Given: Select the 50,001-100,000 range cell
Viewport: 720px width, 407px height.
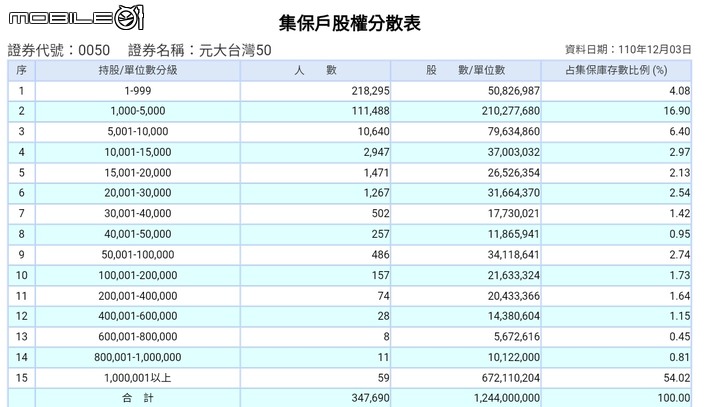Looking at the screenshot, I should 138,255.
